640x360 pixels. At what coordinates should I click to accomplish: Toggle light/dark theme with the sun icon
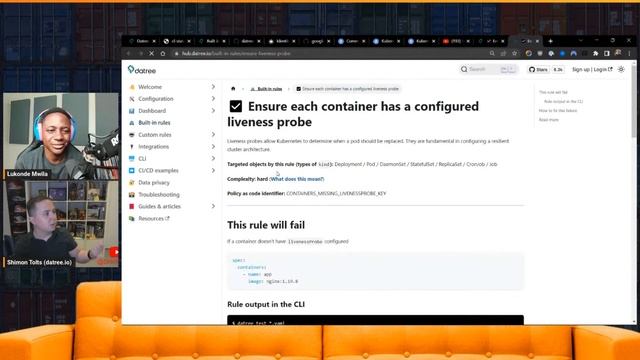[621, 69]
